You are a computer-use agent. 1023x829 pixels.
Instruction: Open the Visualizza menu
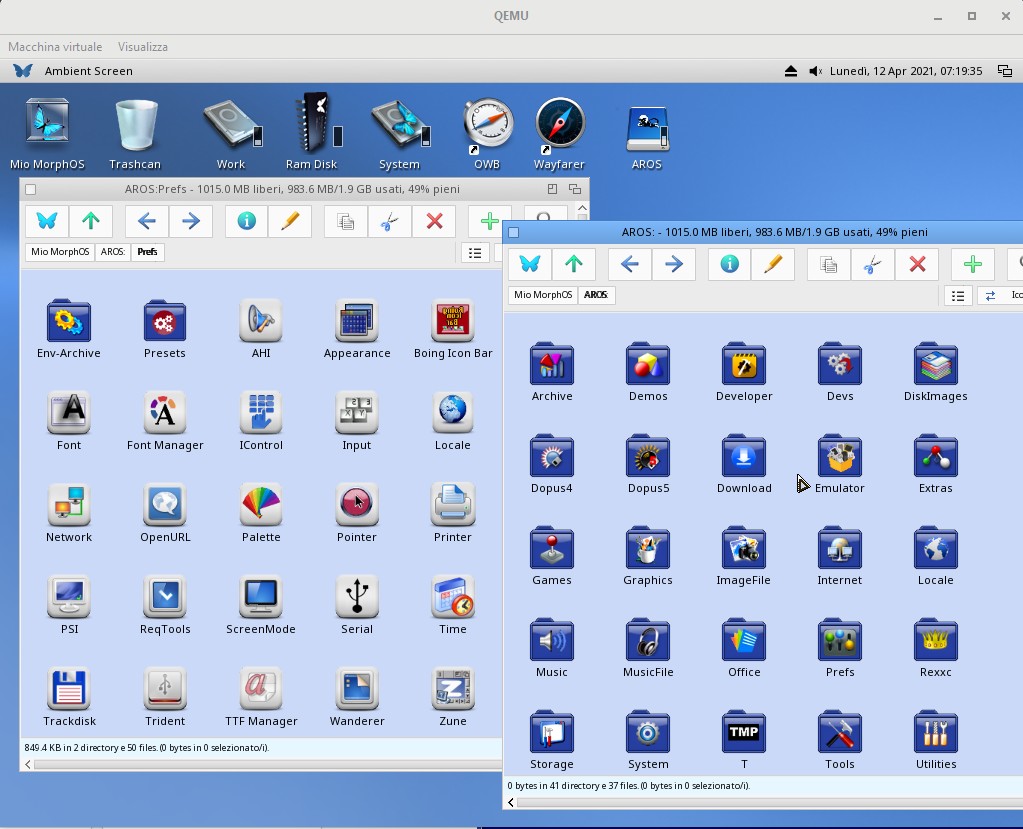pyautogui.click(x=142, y=47)
